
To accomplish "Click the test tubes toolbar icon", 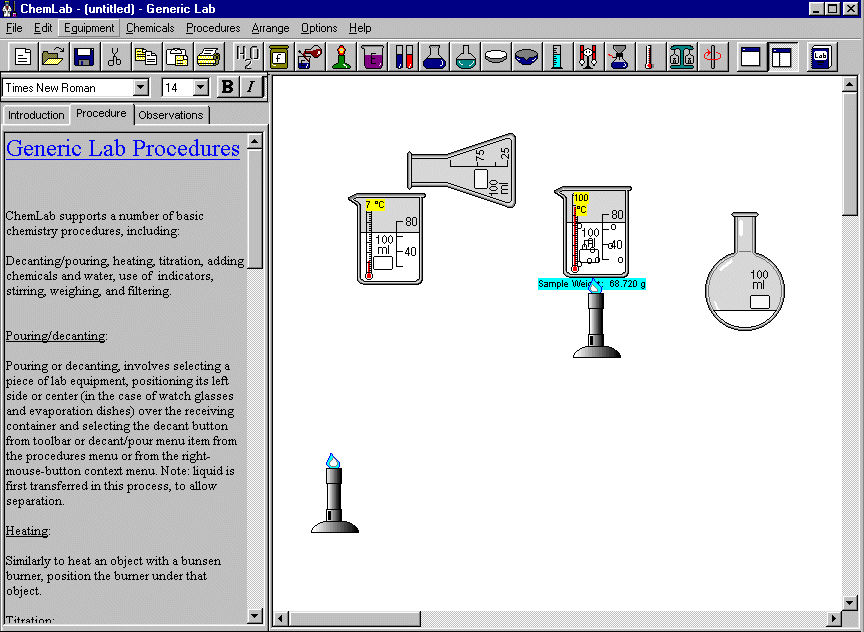I will (x=404, y=57).
